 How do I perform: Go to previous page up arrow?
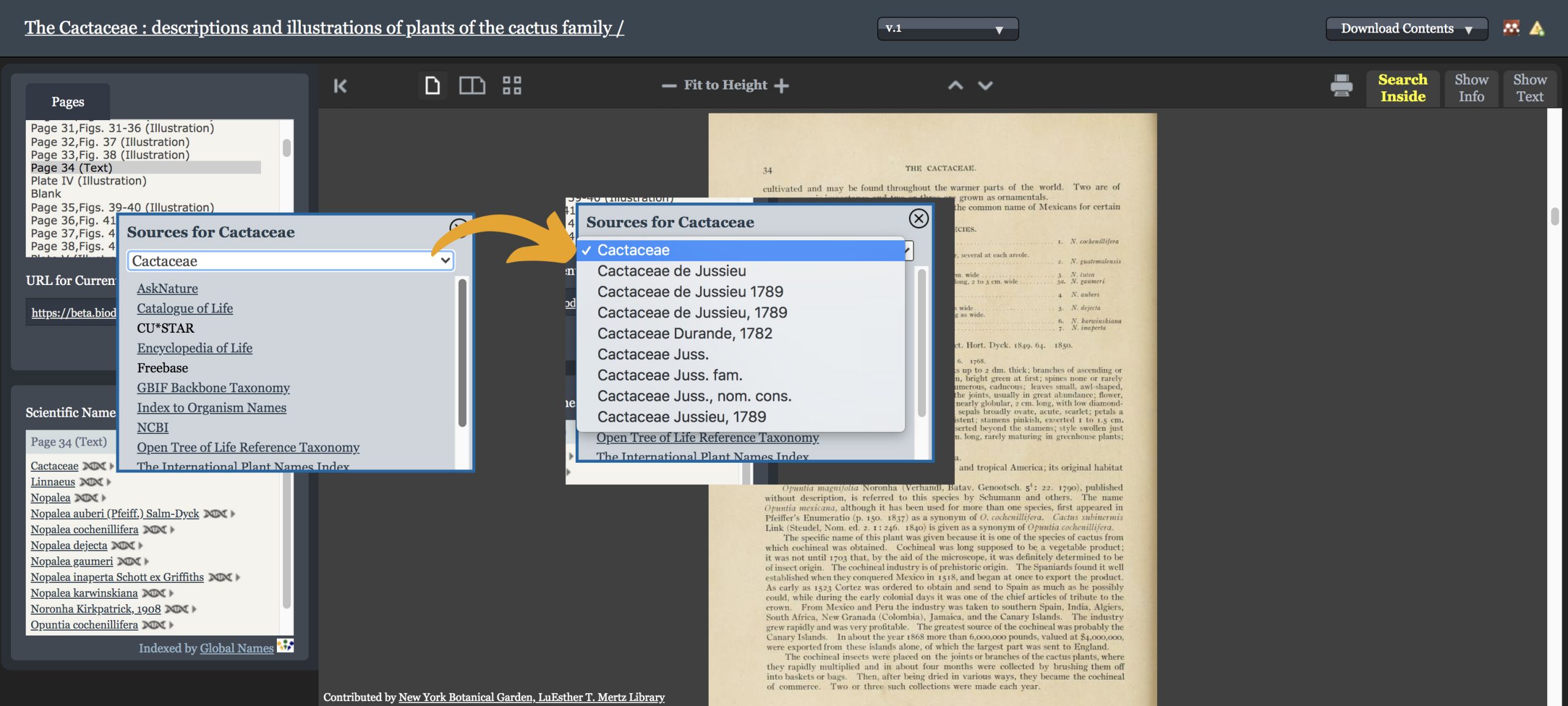[955, 85]
